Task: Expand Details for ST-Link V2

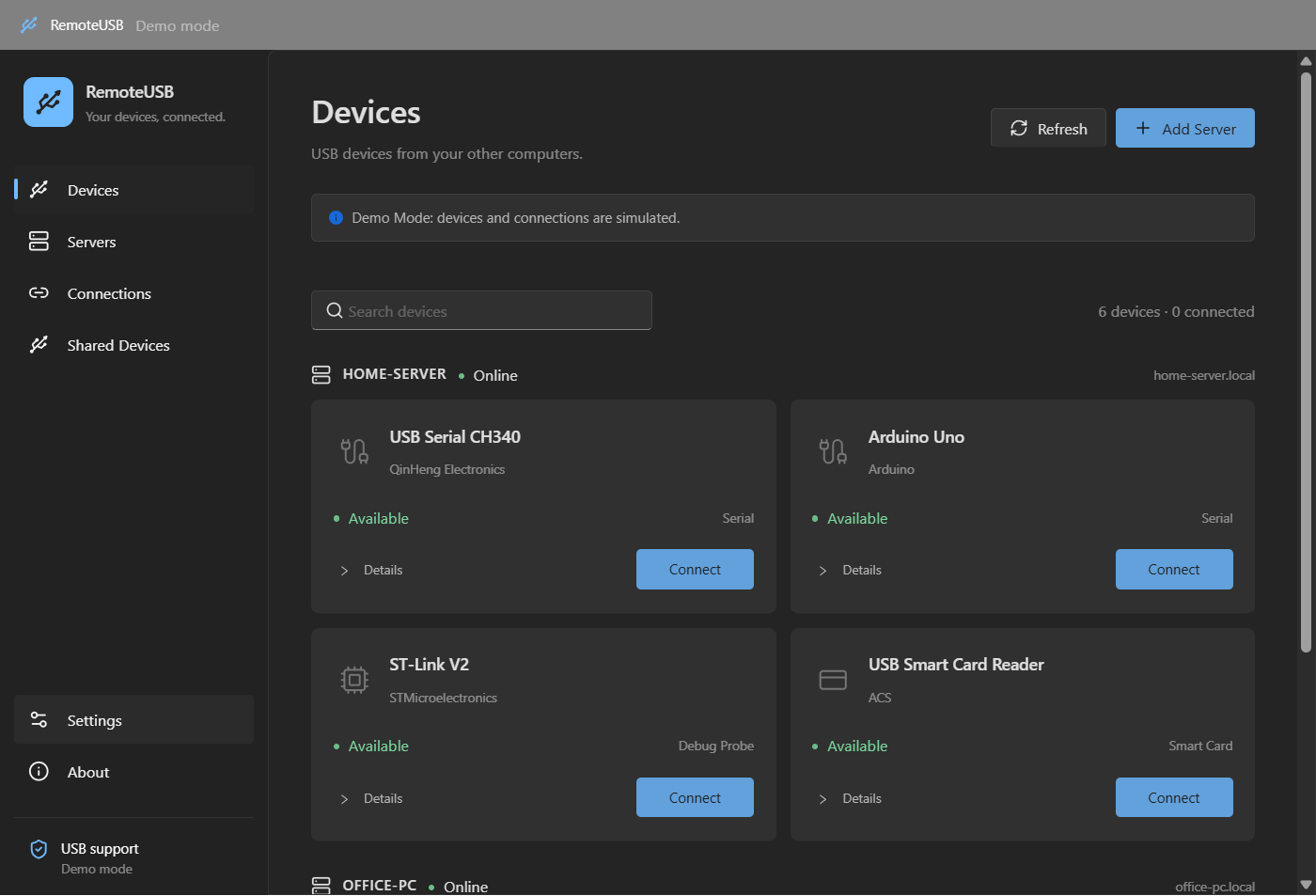Action: click(371, 799)
